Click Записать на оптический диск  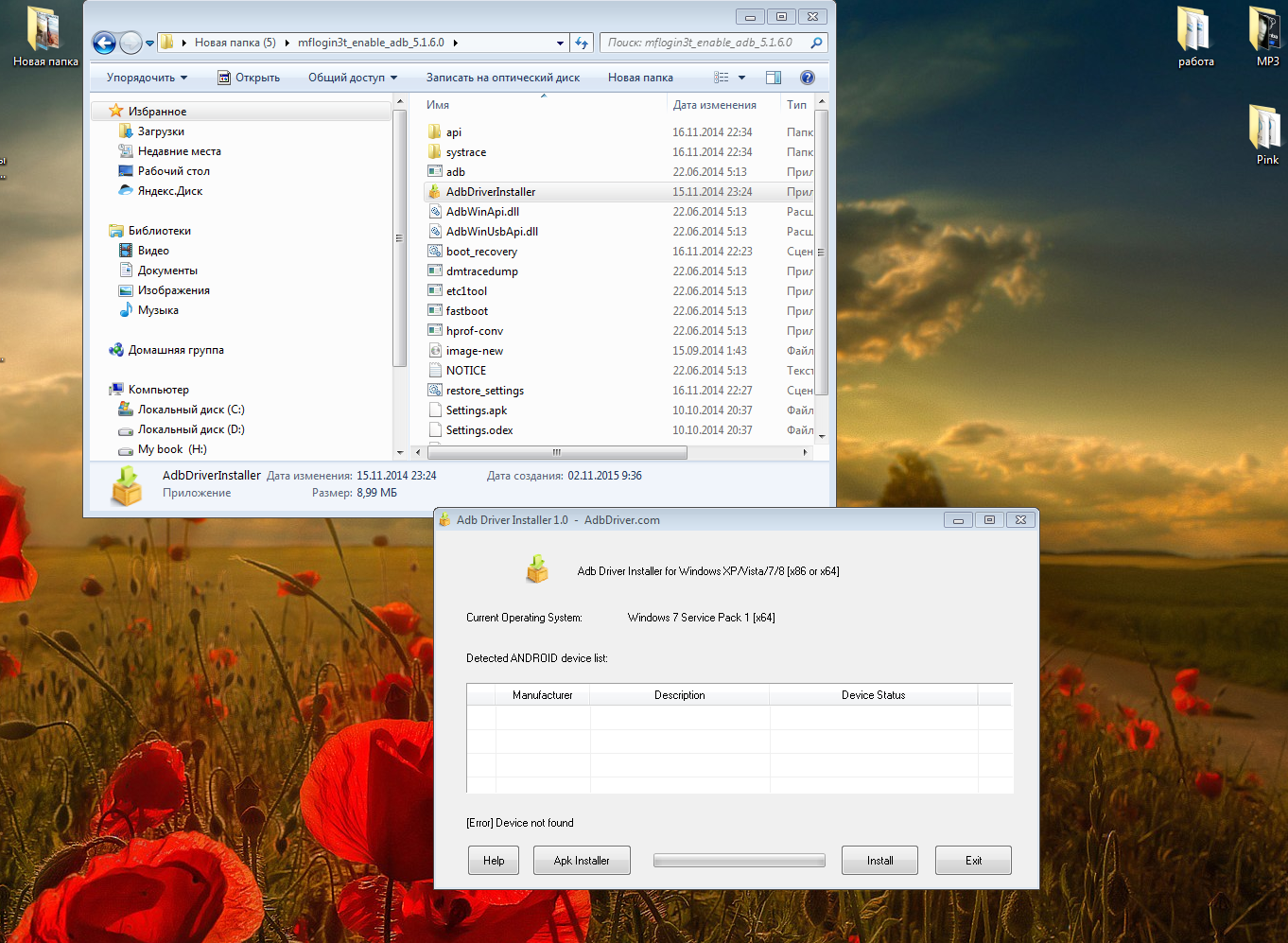tap(502, 78)
